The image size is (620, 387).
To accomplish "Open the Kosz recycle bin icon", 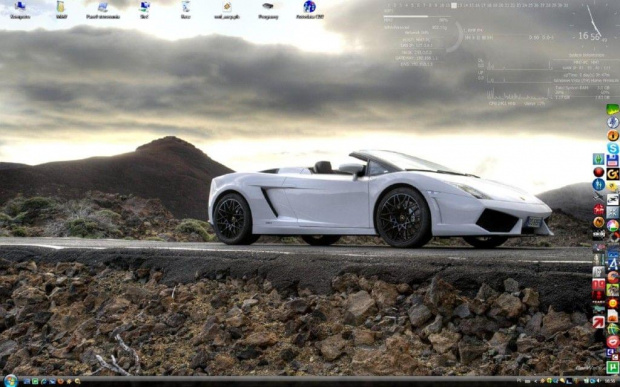I will 185,10.
